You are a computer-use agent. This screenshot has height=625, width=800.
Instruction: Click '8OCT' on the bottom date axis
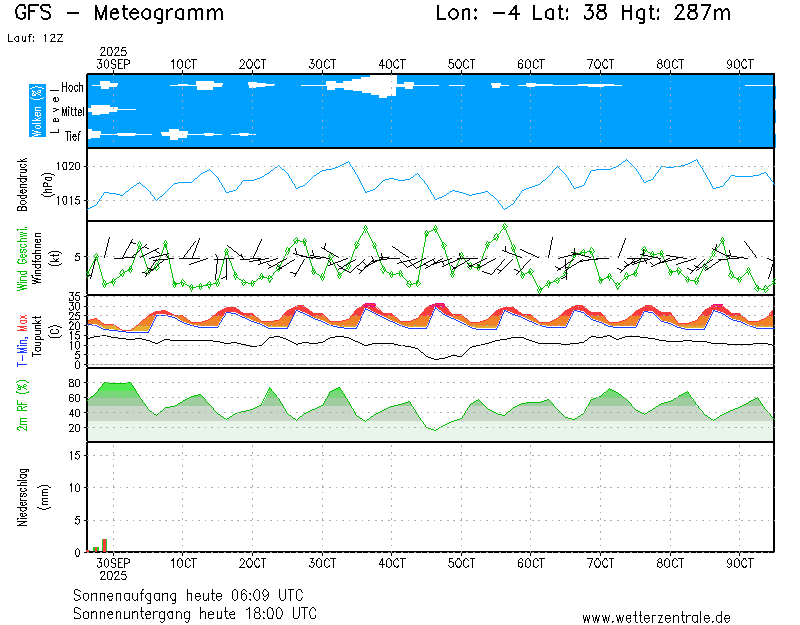click(670, 563)
